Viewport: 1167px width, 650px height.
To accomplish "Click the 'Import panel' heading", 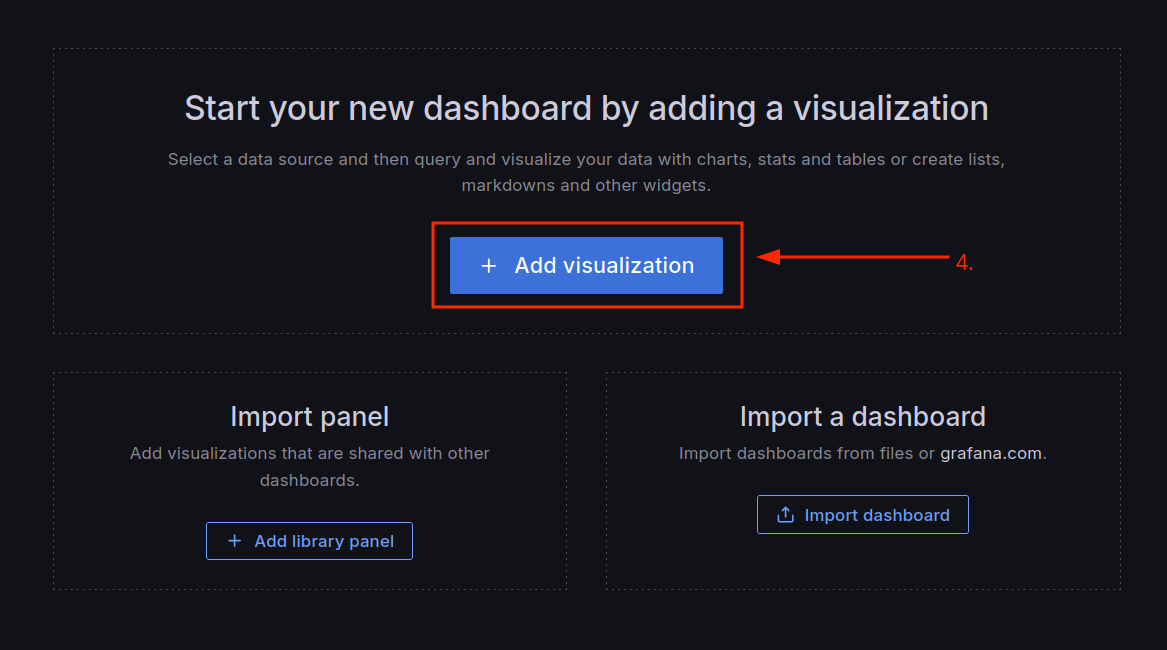I will (x=310, y=416).
